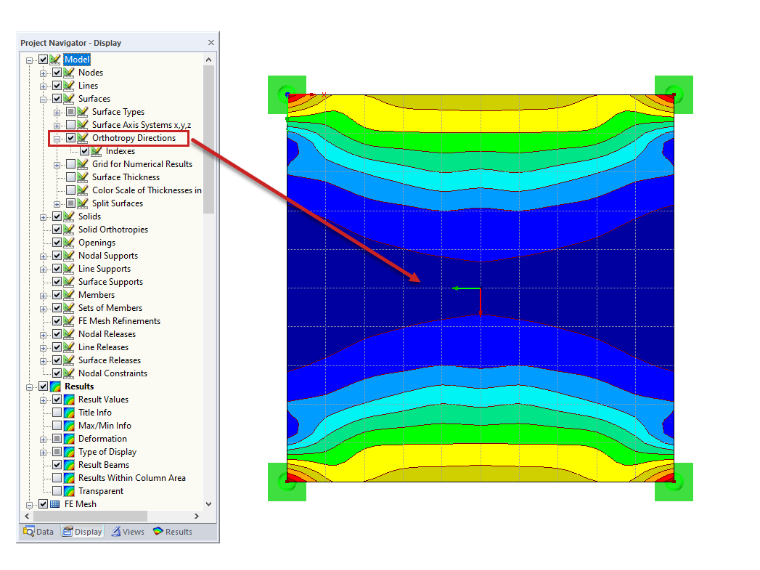Click the Solids row icon
The image size is (760, 570).
click(69, 217)
